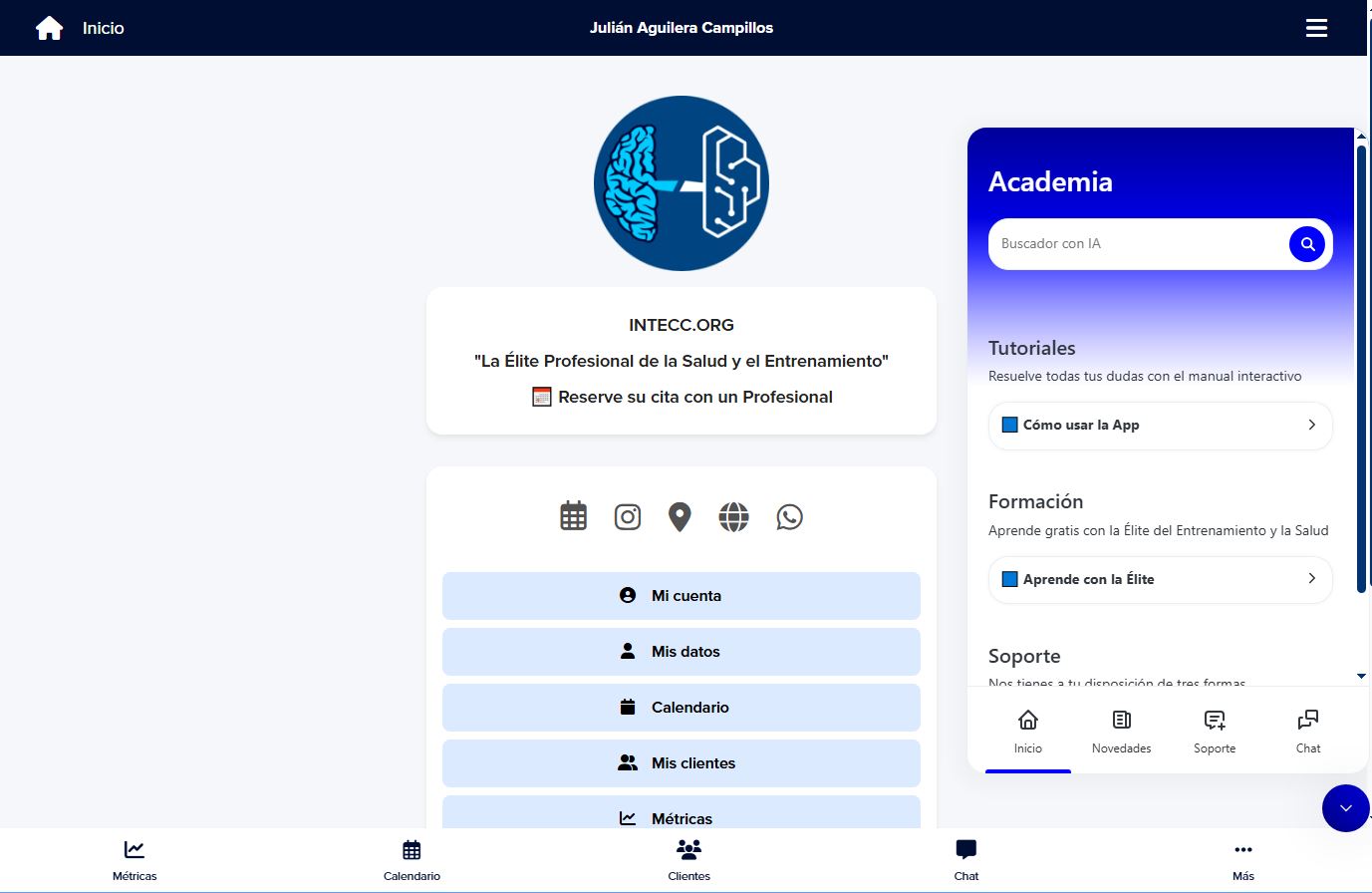1372x893 pixels.
Task: Open the website globe icon
Action: [733, 516]
